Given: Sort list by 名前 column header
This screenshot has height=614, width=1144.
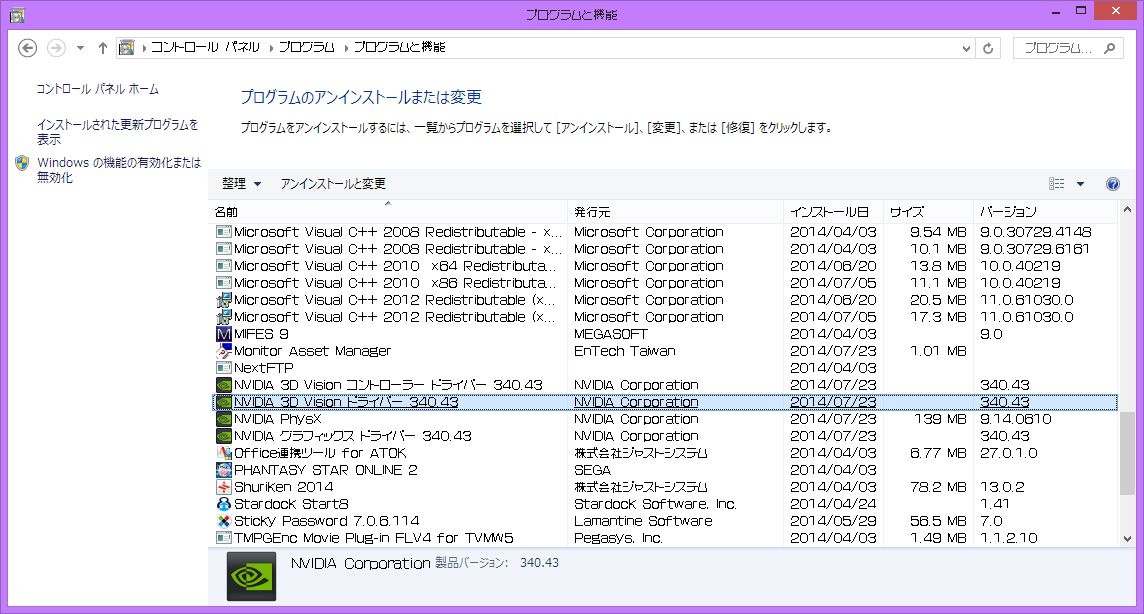Looking at the screenshot, I should pyautogui.click(x=389, y=212).
